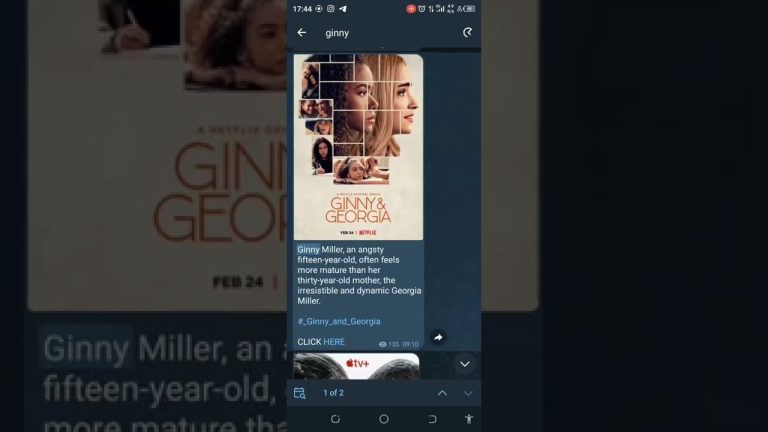Follow the blue HERE link

coord(334,342)
